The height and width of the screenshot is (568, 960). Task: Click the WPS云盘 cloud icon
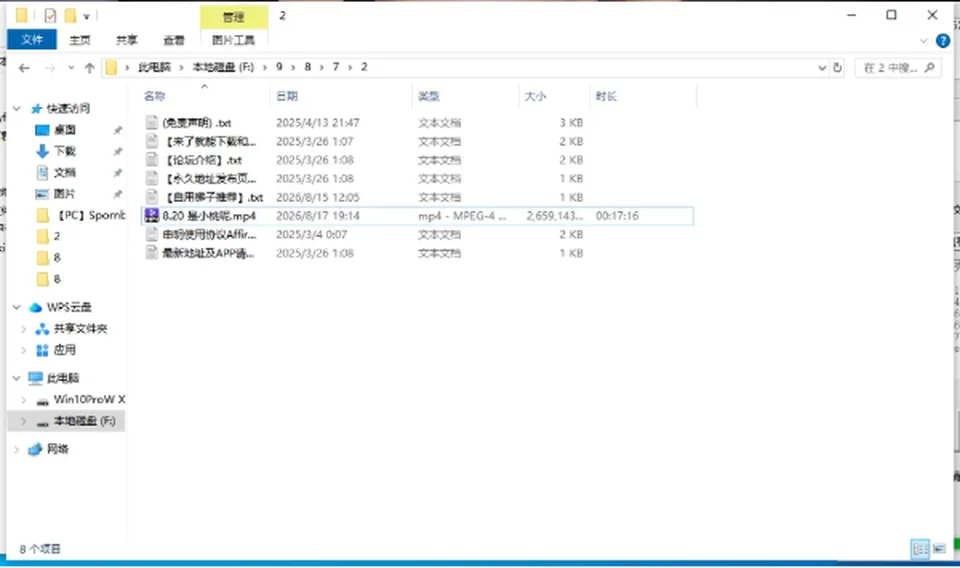[x=36, y=307]
